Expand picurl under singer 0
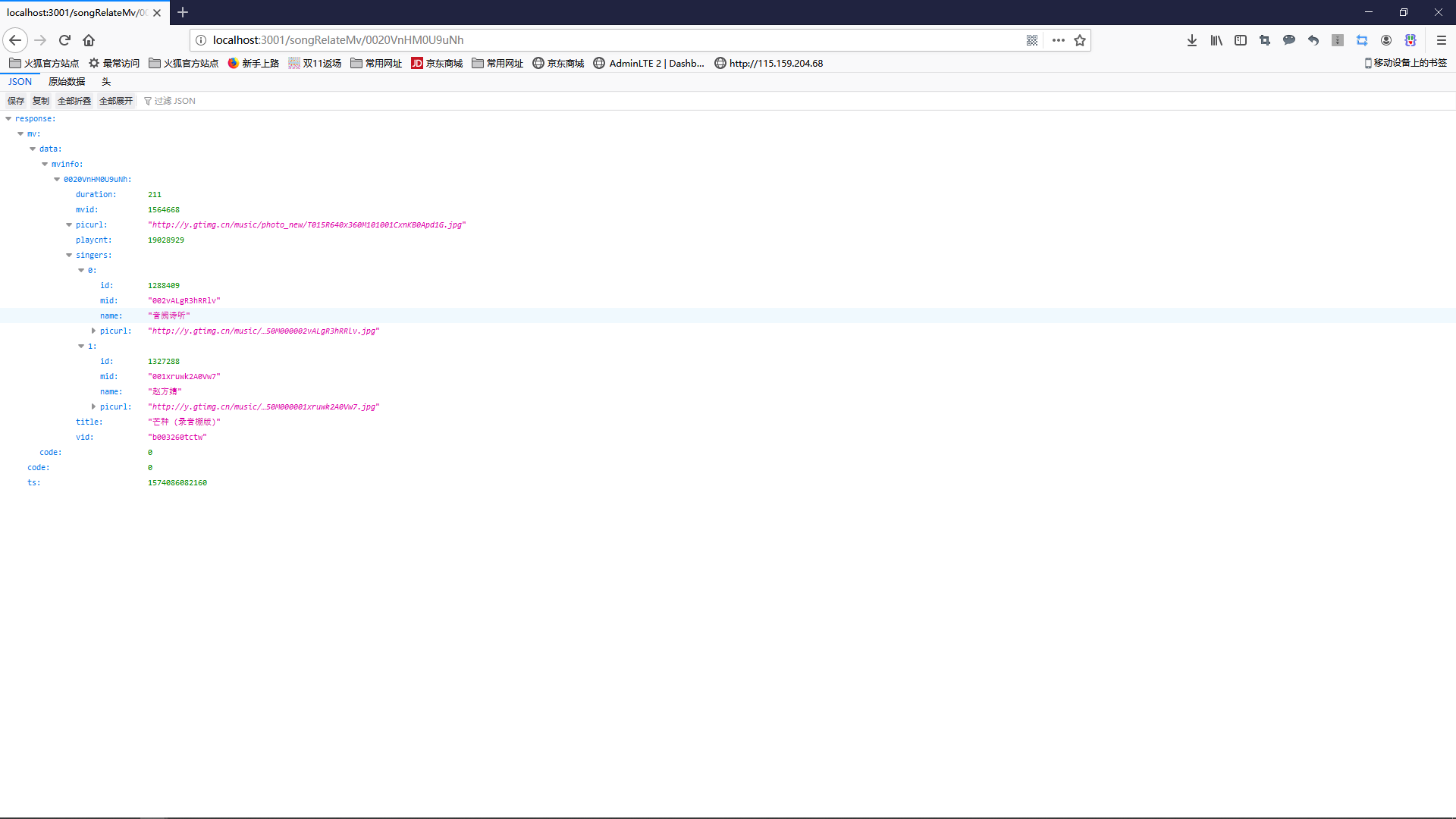 (93, 331)
